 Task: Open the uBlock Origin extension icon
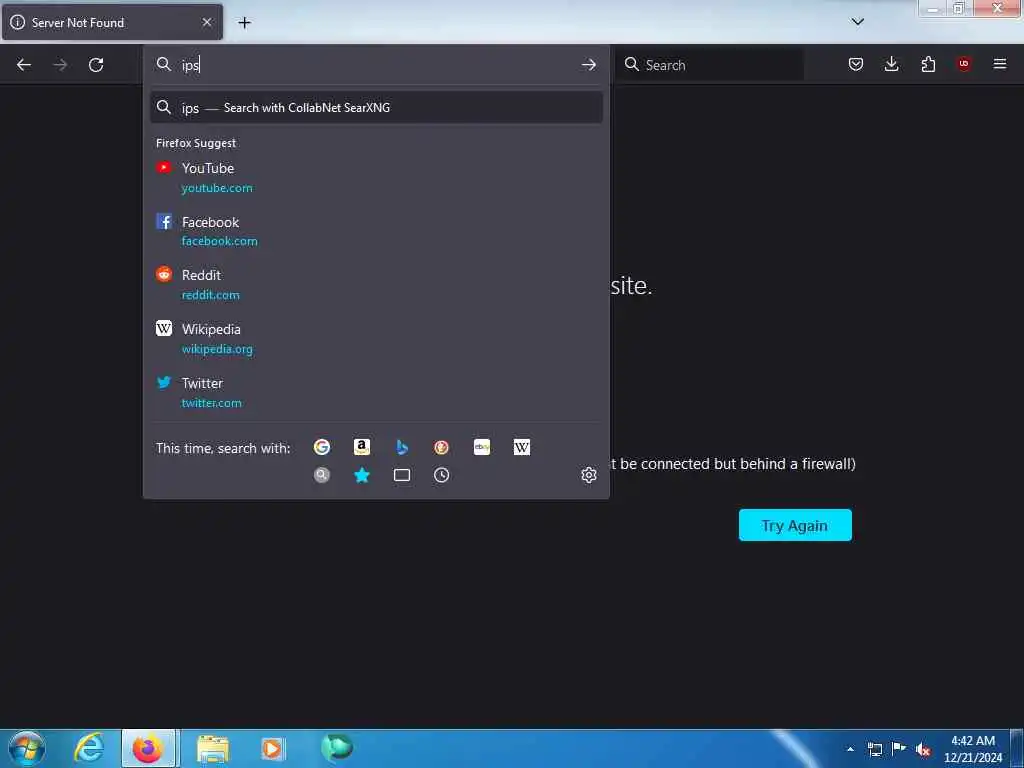click(x=964, y=64)
